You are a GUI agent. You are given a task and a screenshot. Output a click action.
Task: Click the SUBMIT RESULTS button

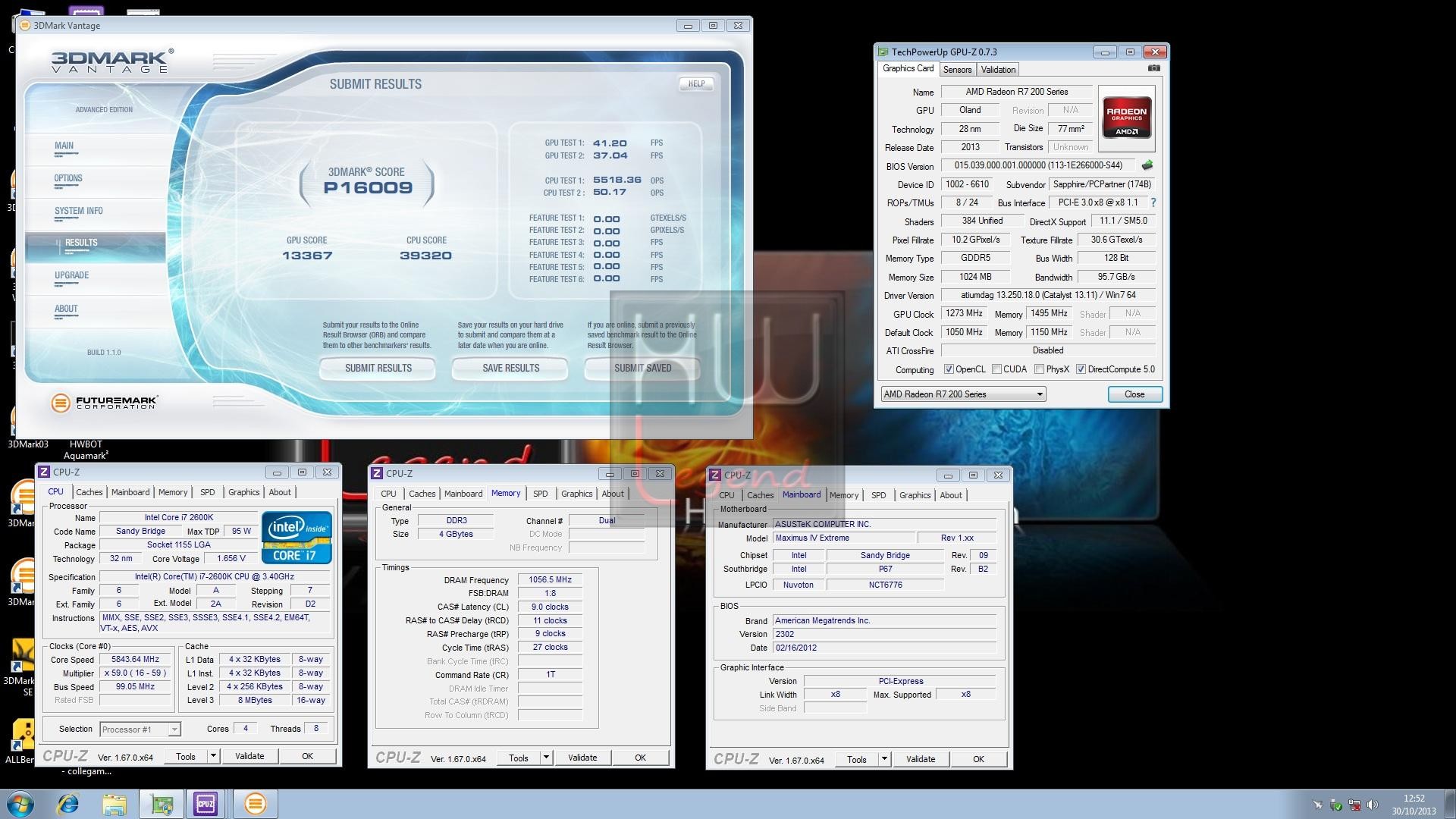pos(378,369)
